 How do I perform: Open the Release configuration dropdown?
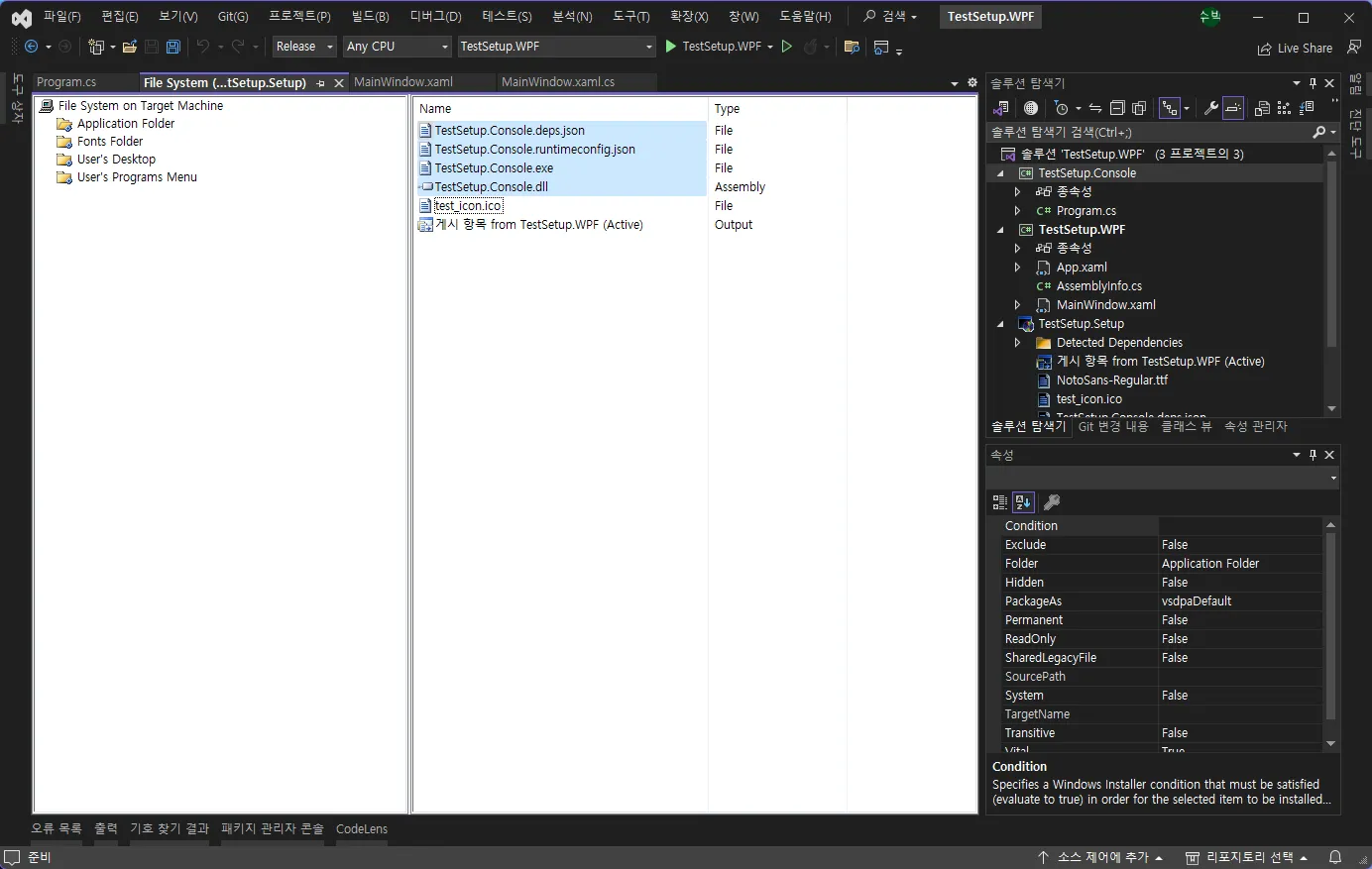point(304,47)
